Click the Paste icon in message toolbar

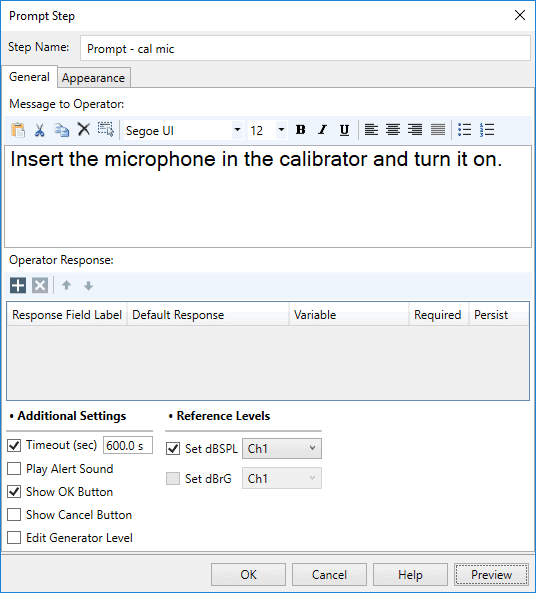click(x=18, y=130)
